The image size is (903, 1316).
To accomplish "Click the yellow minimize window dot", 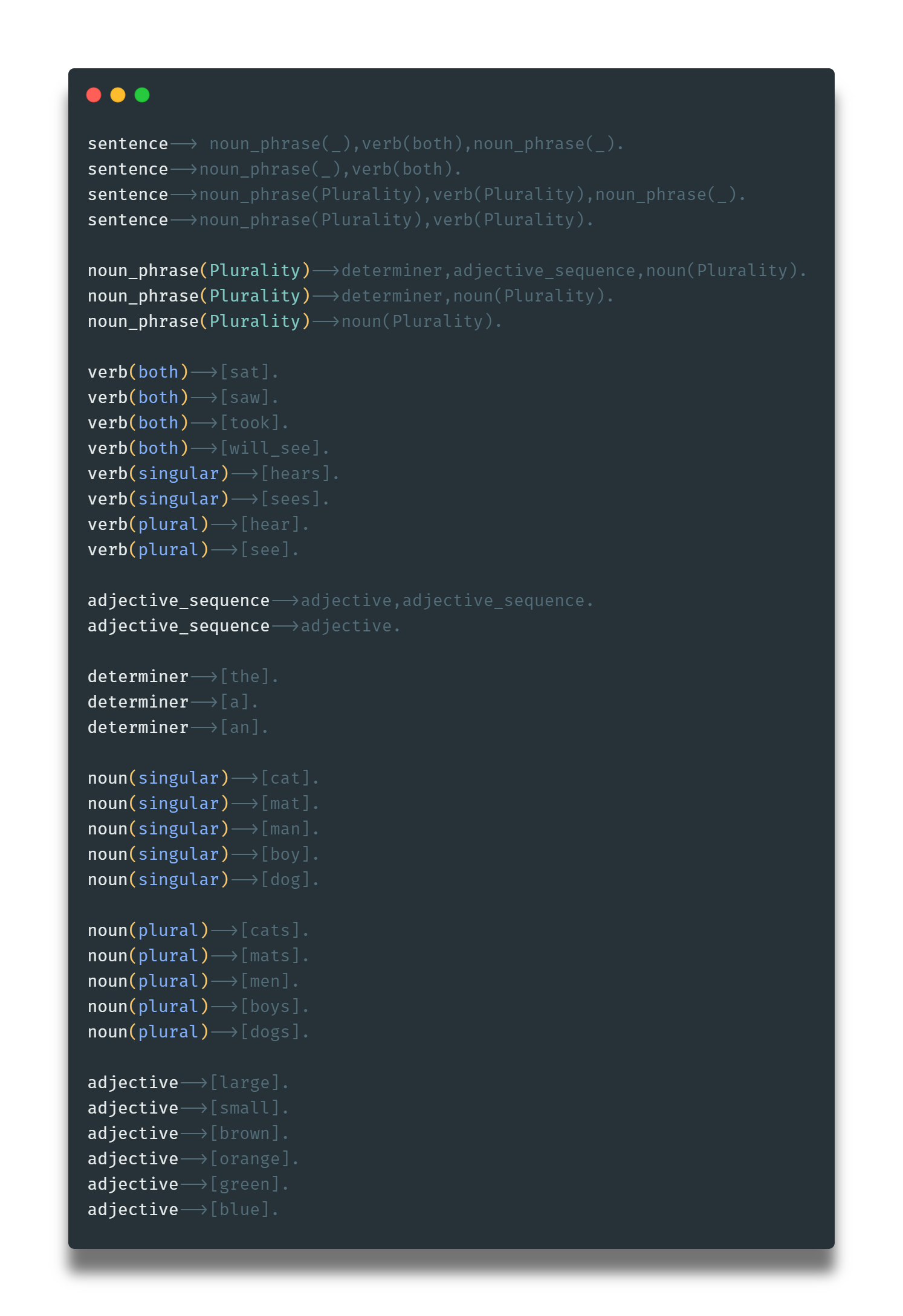I will coord(118,95).
